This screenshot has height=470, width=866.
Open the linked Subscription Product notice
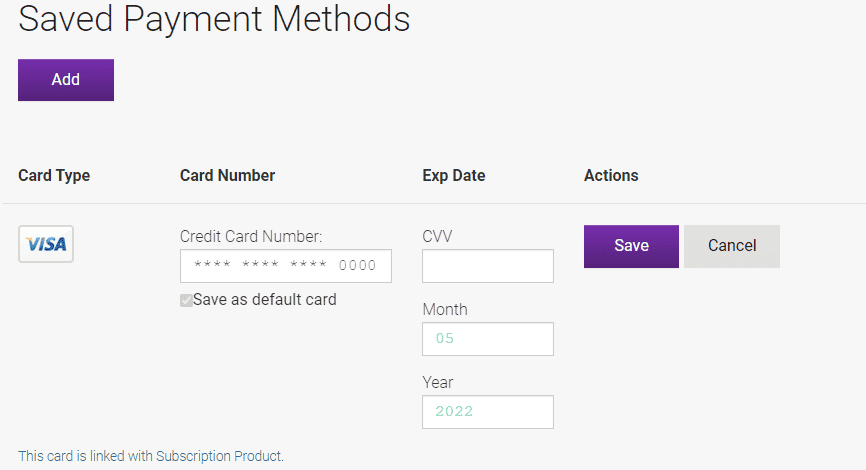point(151,456)
